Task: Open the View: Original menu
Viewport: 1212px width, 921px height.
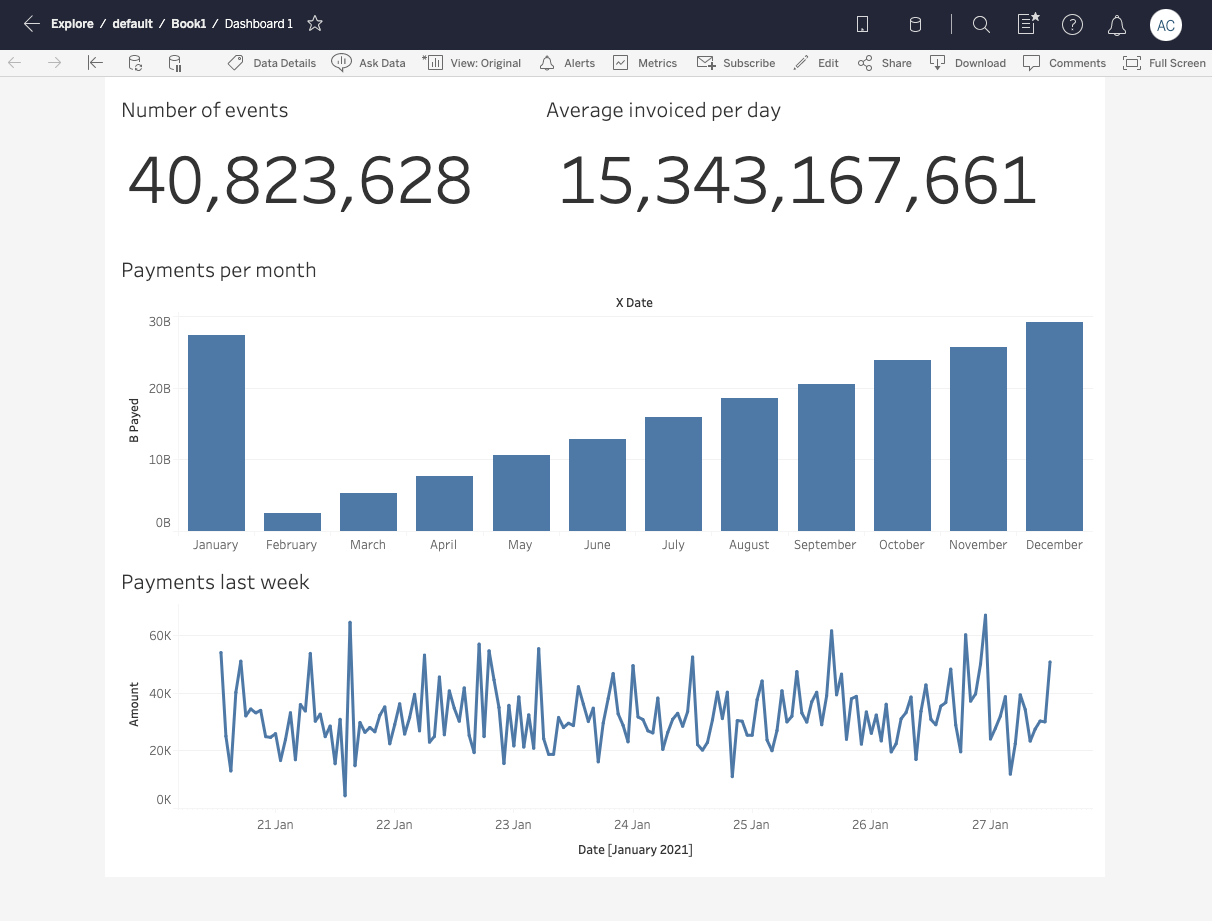Action: pyautogui.click(x=472, y=63)
